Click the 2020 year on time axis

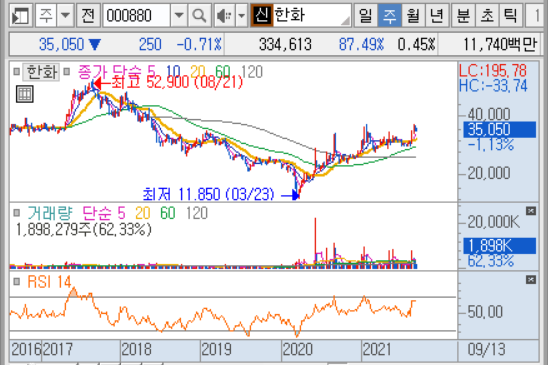pos(297,349)
